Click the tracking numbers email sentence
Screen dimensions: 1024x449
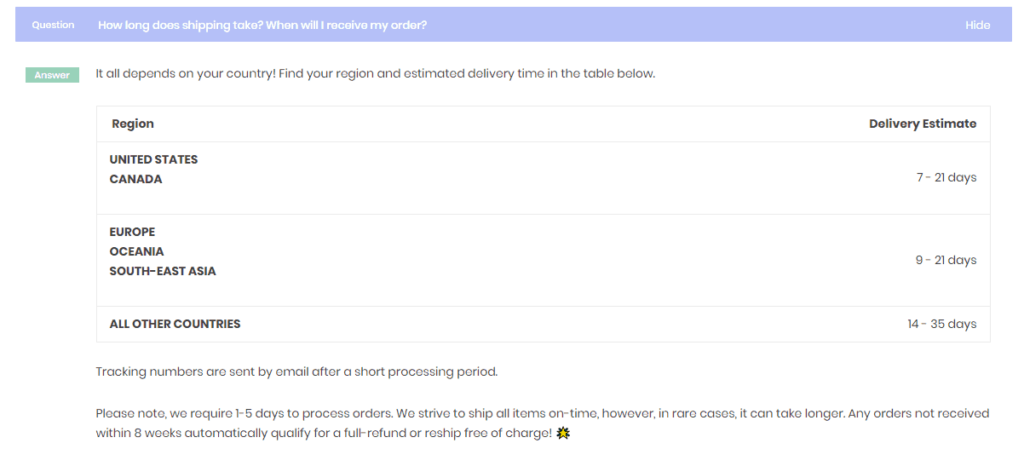pos(297,372)
